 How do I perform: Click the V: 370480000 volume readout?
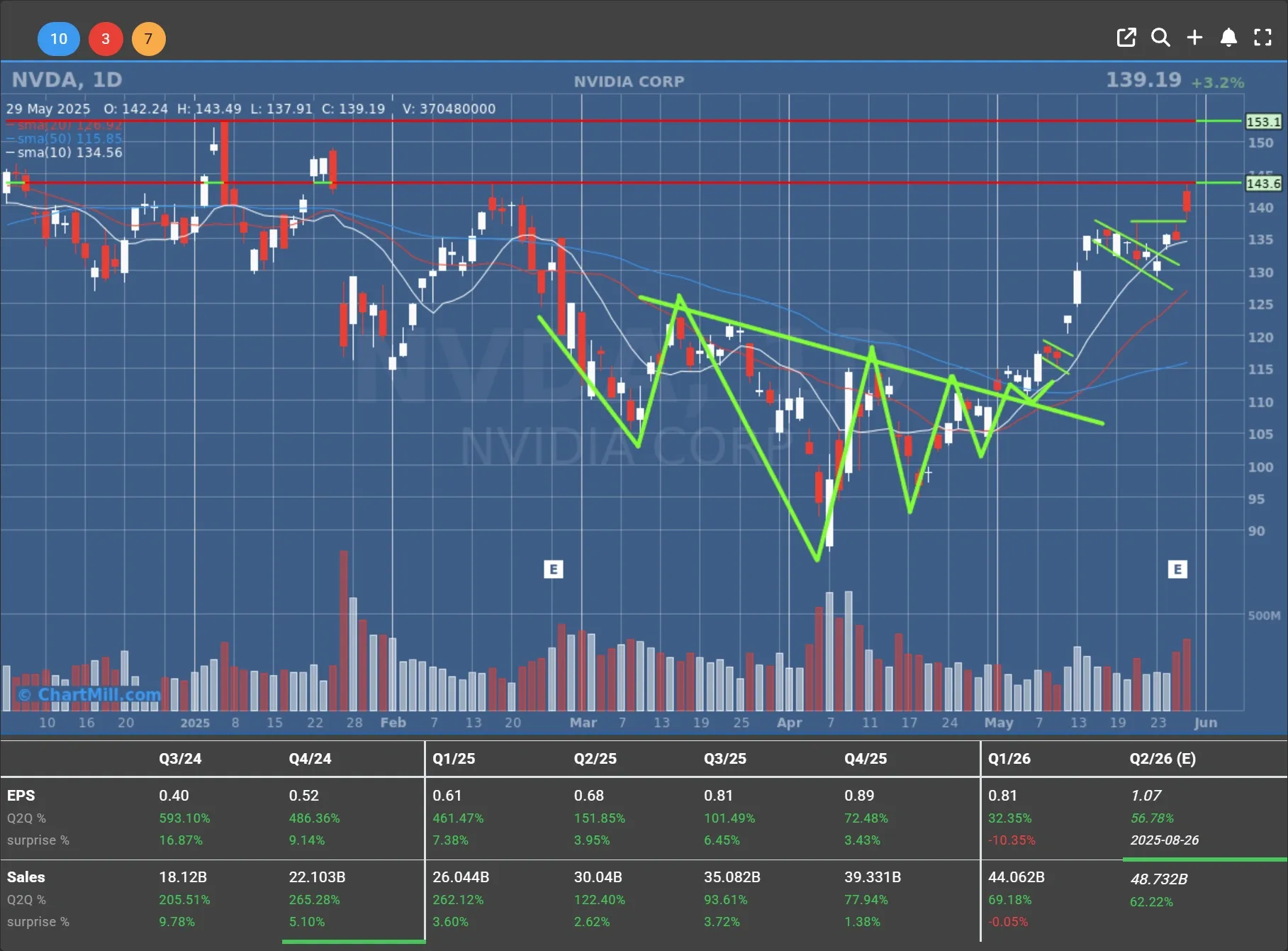point(449,109)
